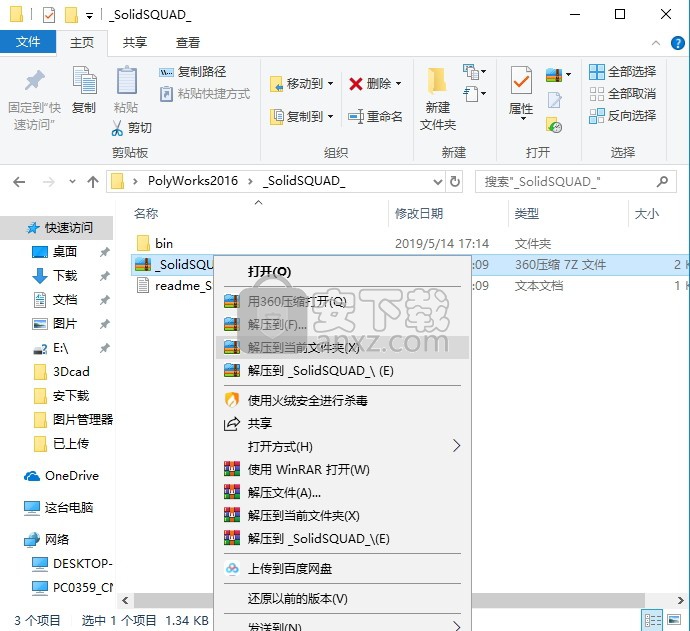Switch to the Details view icon
Viewport: 690px width, 631px height.
point(652,620)
